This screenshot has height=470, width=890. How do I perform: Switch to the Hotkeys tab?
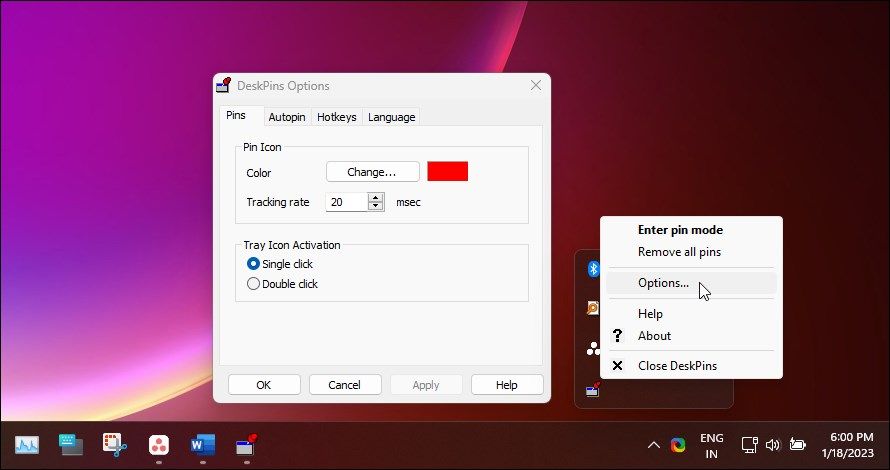[337, 117]
